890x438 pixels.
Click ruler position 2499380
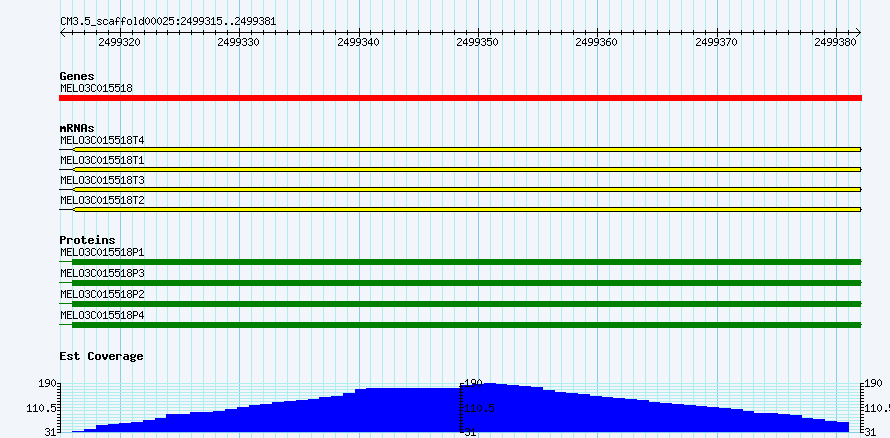pyautogui.click(x=836, y=42)
